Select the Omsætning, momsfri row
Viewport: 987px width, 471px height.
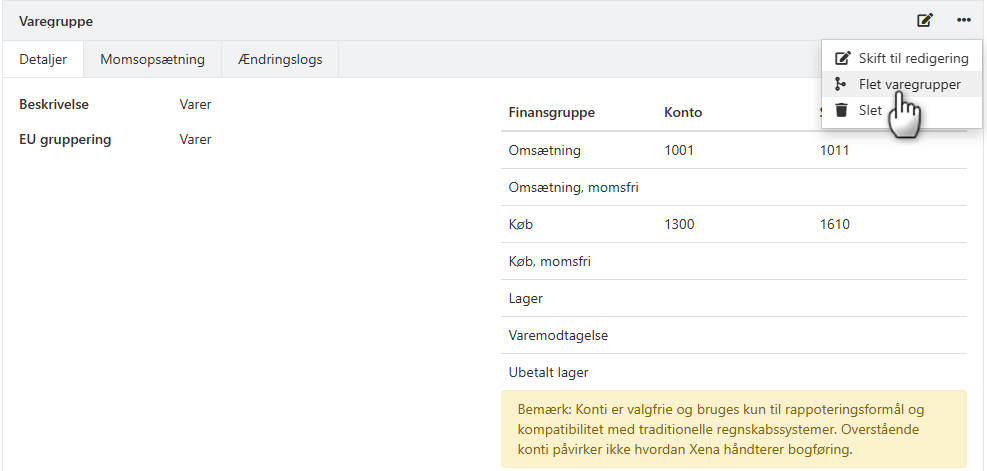[x=573, y=187]
